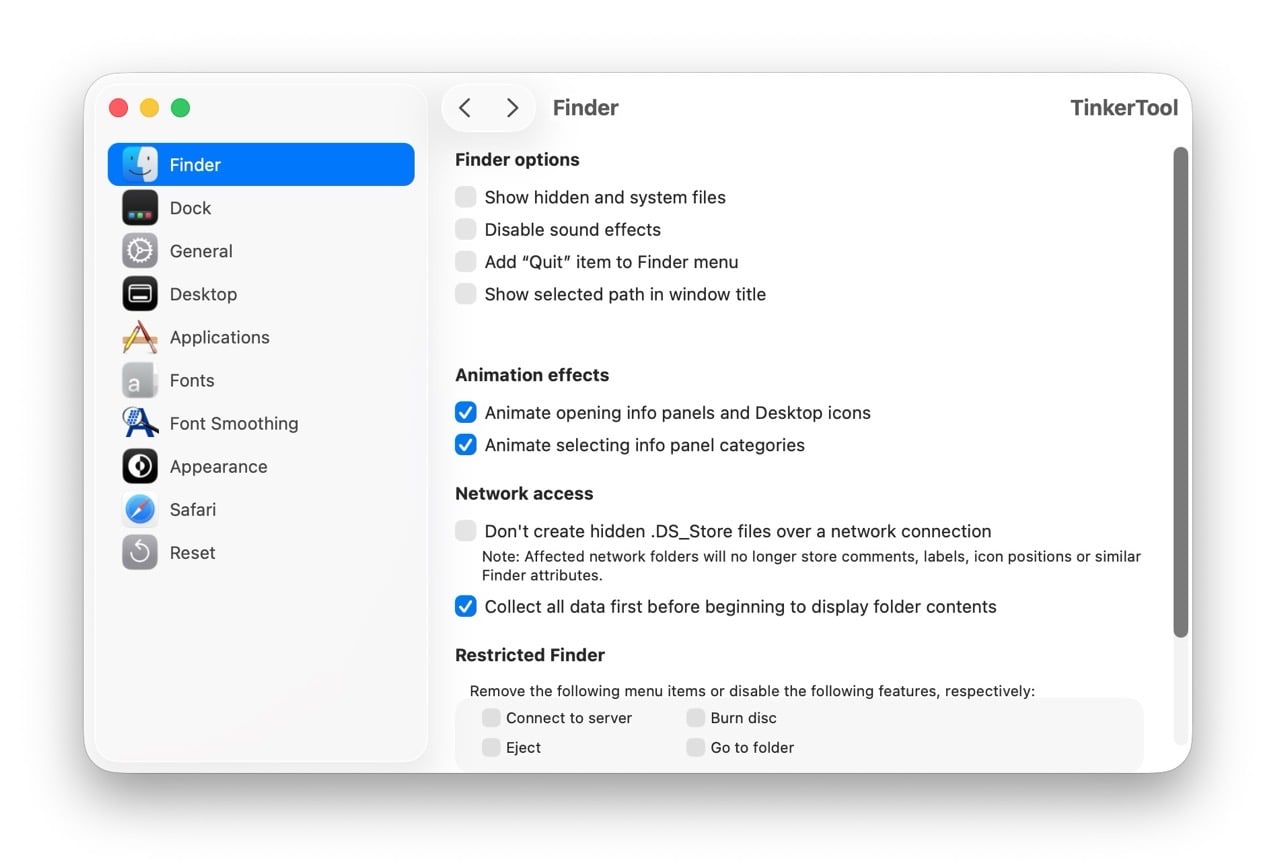The image size is (1280, 862).
Task: Click the back navigation arrow
Action: pos(464,107)
